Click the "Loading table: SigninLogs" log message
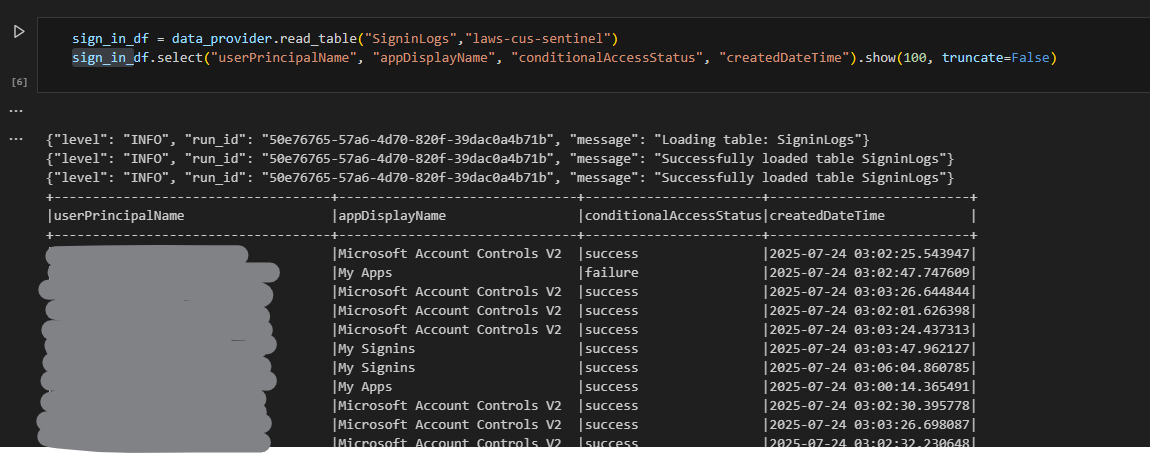The width and height of the screenshot is (1150, 455). point(758,139)
